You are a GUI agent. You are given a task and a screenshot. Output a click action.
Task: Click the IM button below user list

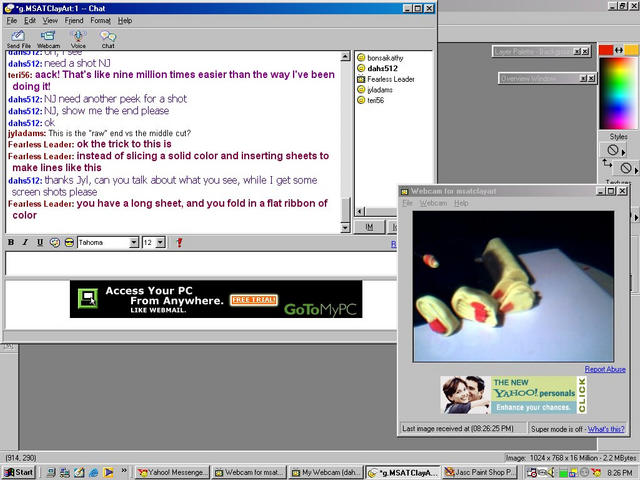pos(369,227)
